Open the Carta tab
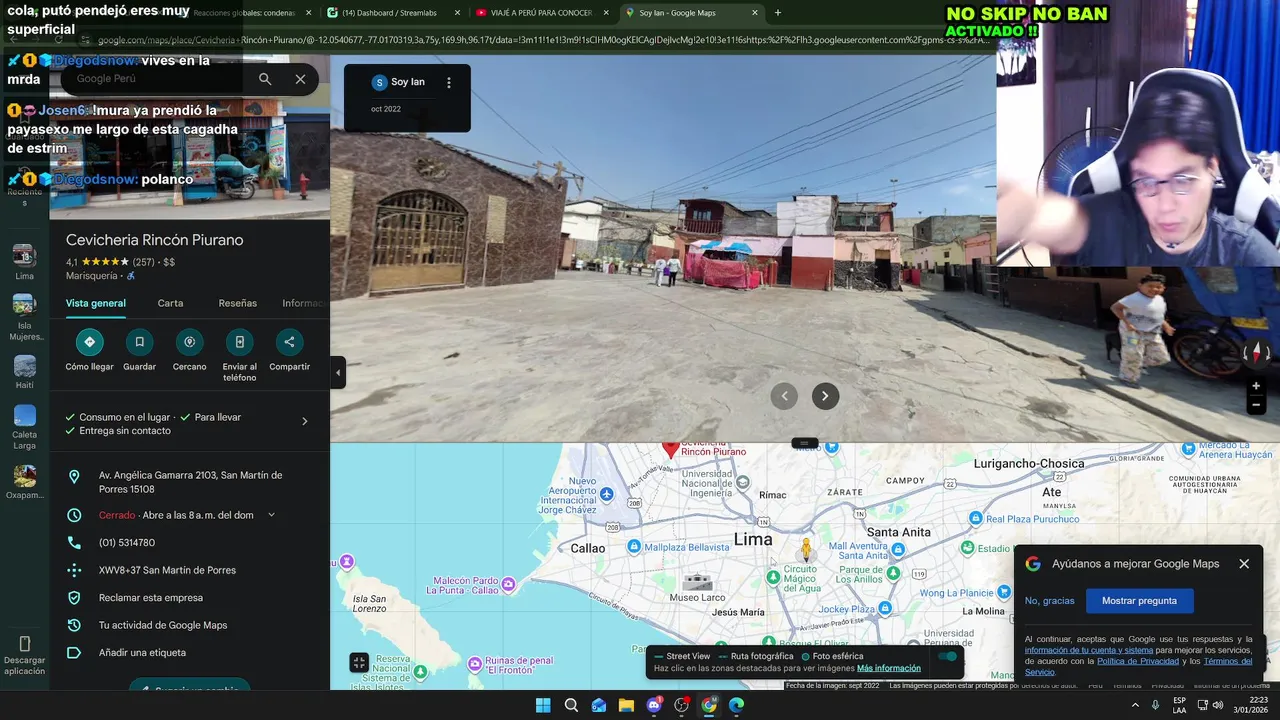Viewport: 1280px width, 720px height. pyautogui.click(x=170, y=303)
